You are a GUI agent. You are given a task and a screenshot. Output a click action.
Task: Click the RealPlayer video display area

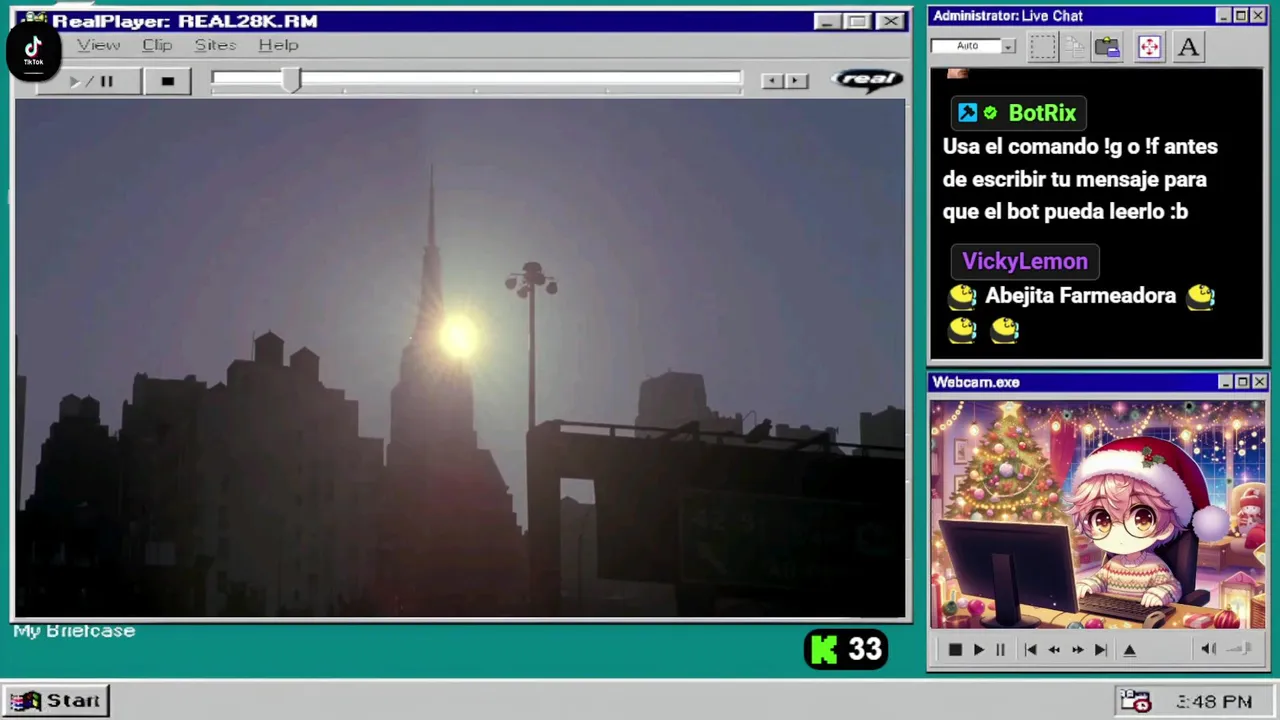pyautogui.click(x=460, y=358)
